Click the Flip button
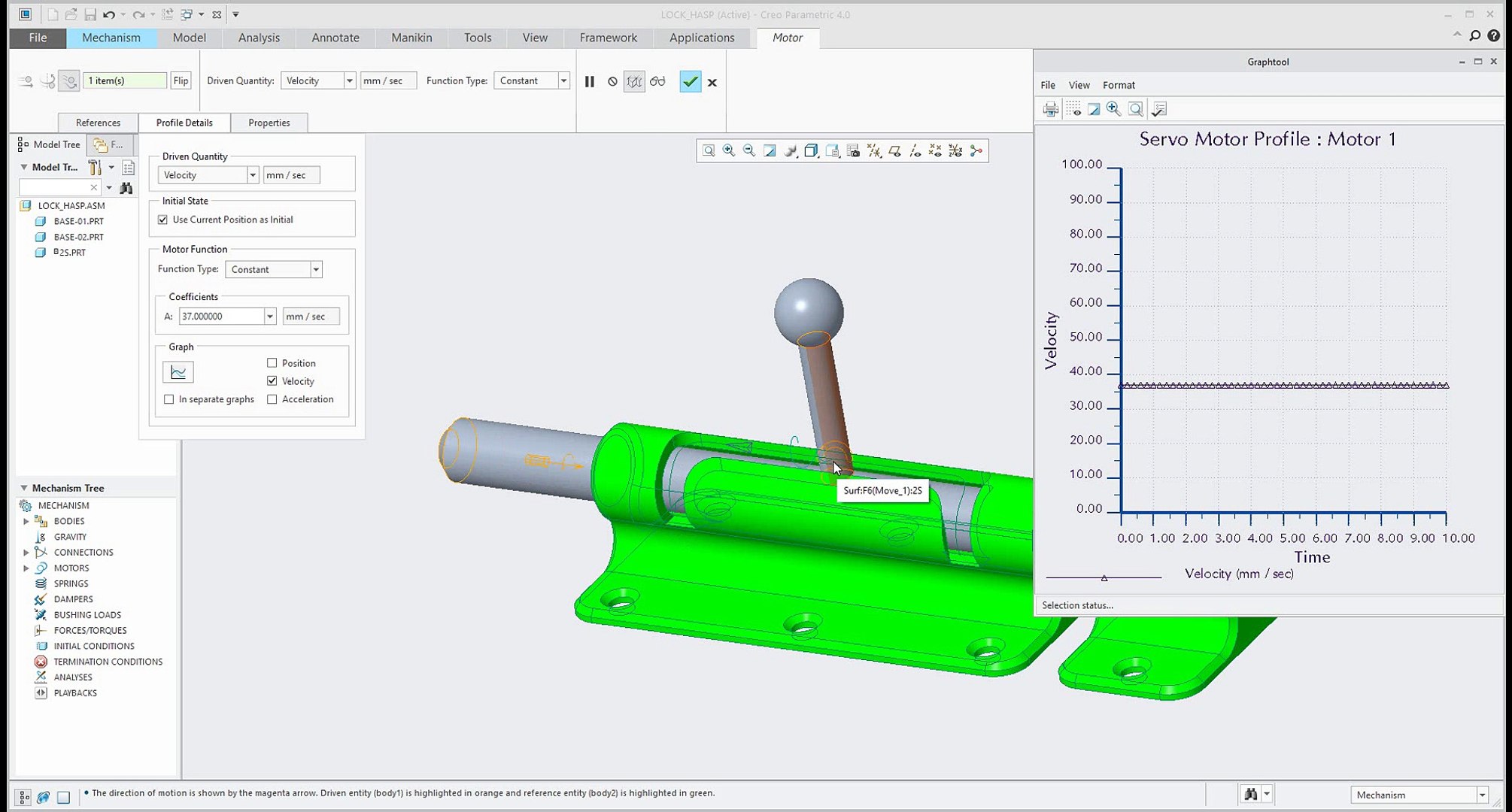This screenshot has width=1512, height=812. (181, 80)
